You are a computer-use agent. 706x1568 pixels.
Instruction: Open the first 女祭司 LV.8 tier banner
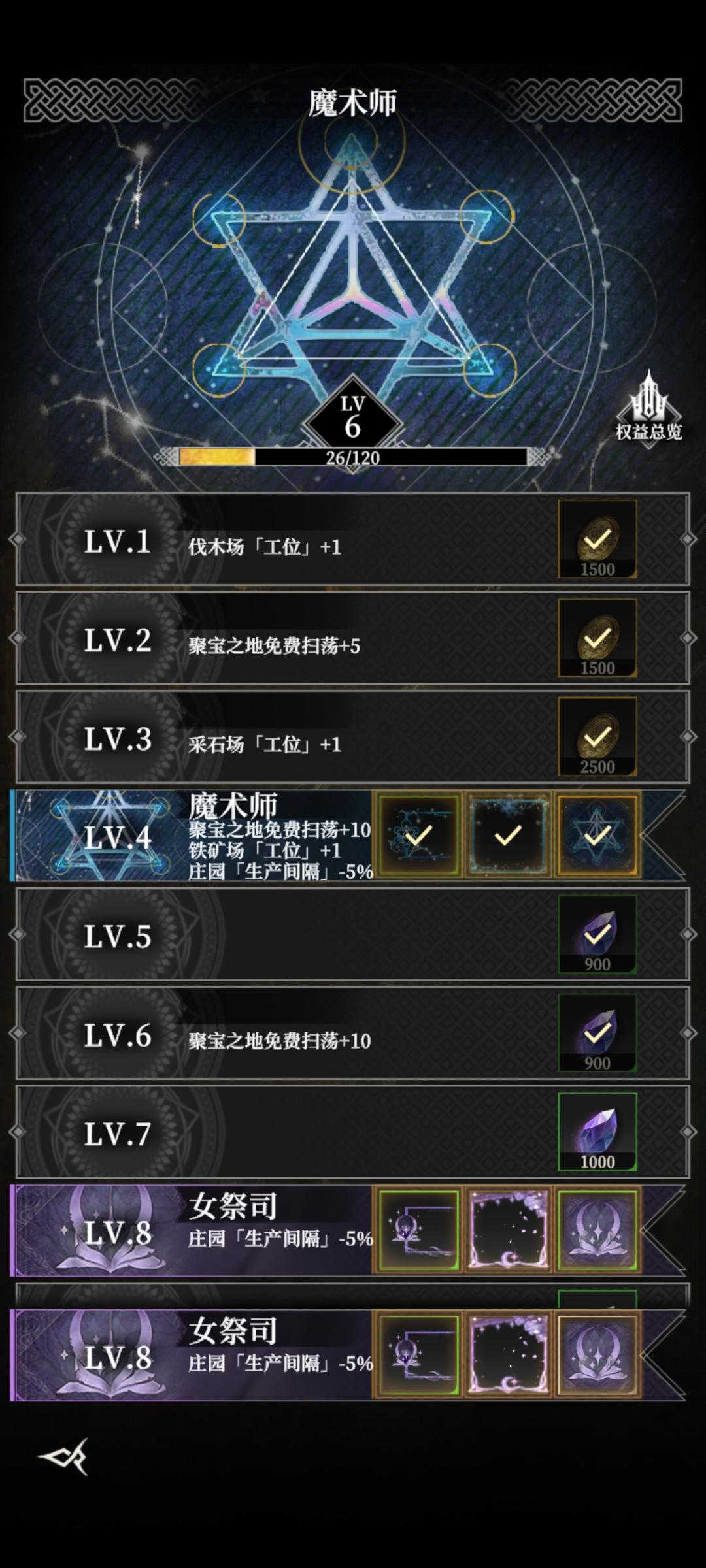point(348,1230)
